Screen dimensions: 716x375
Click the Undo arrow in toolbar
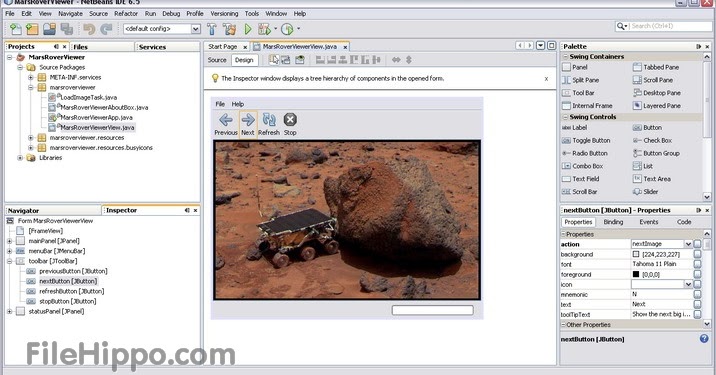[x=89, y=29]
